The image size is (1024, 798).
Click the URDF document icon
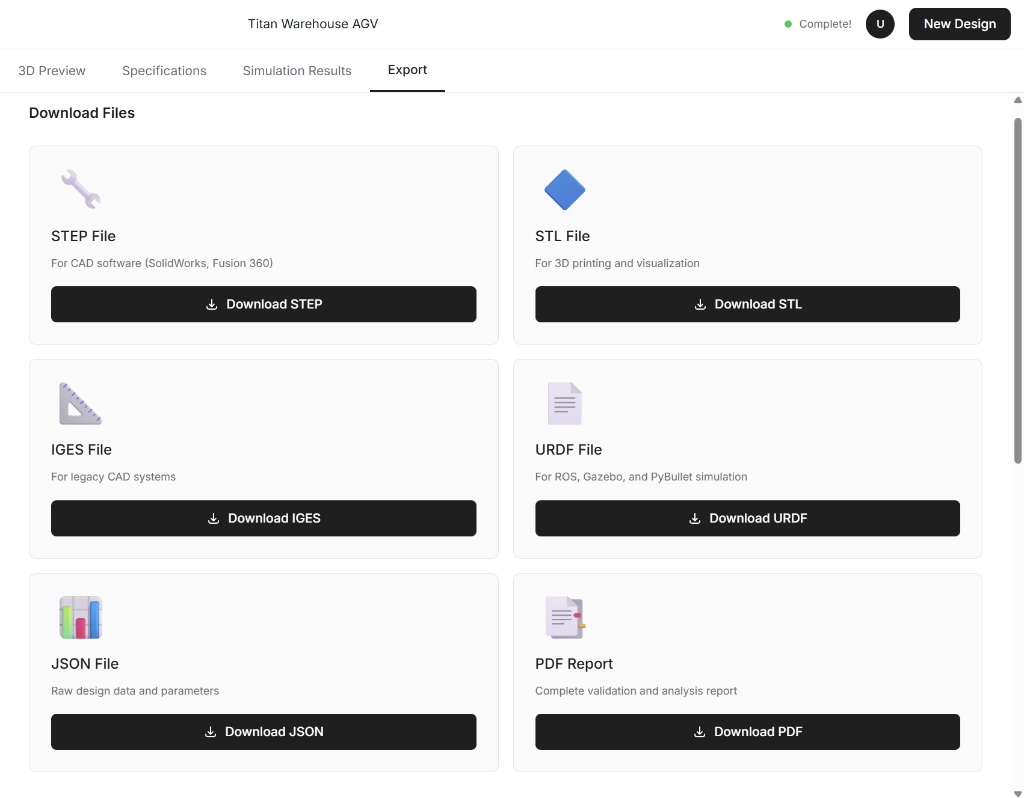pyautogui.click(x=564, y=403)
